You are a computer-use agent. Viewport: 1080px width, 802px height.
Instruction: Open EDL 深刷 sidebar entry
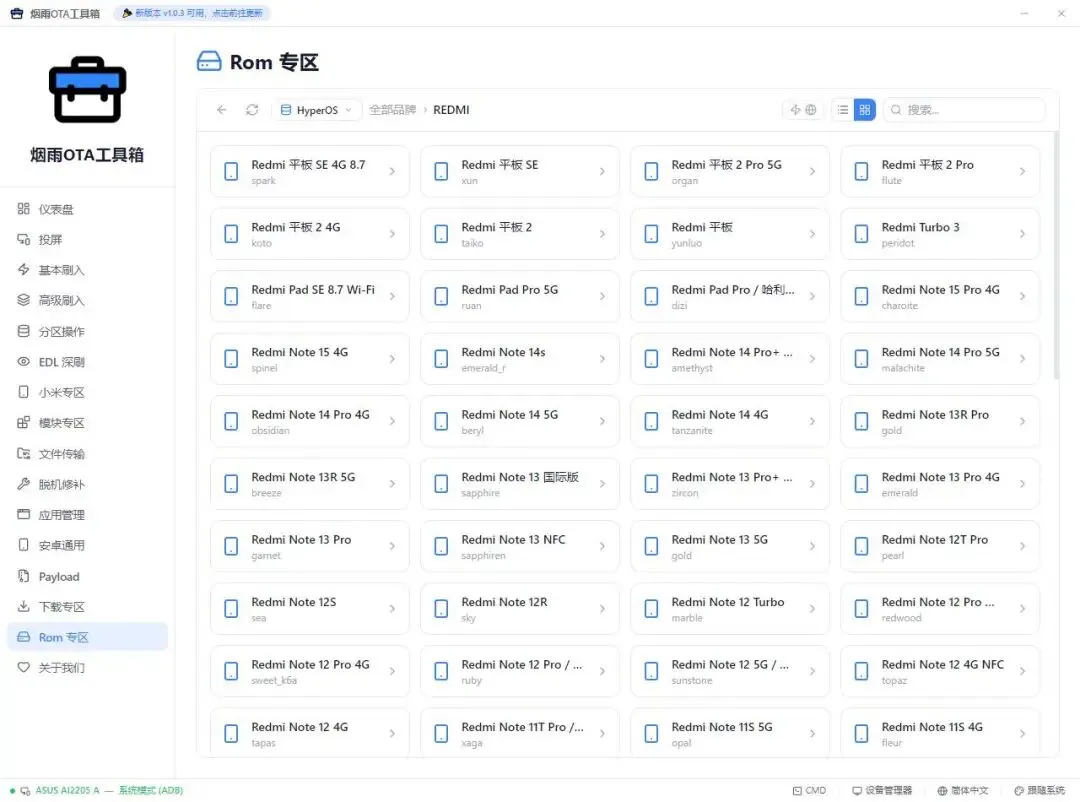[x=87, y=362]
